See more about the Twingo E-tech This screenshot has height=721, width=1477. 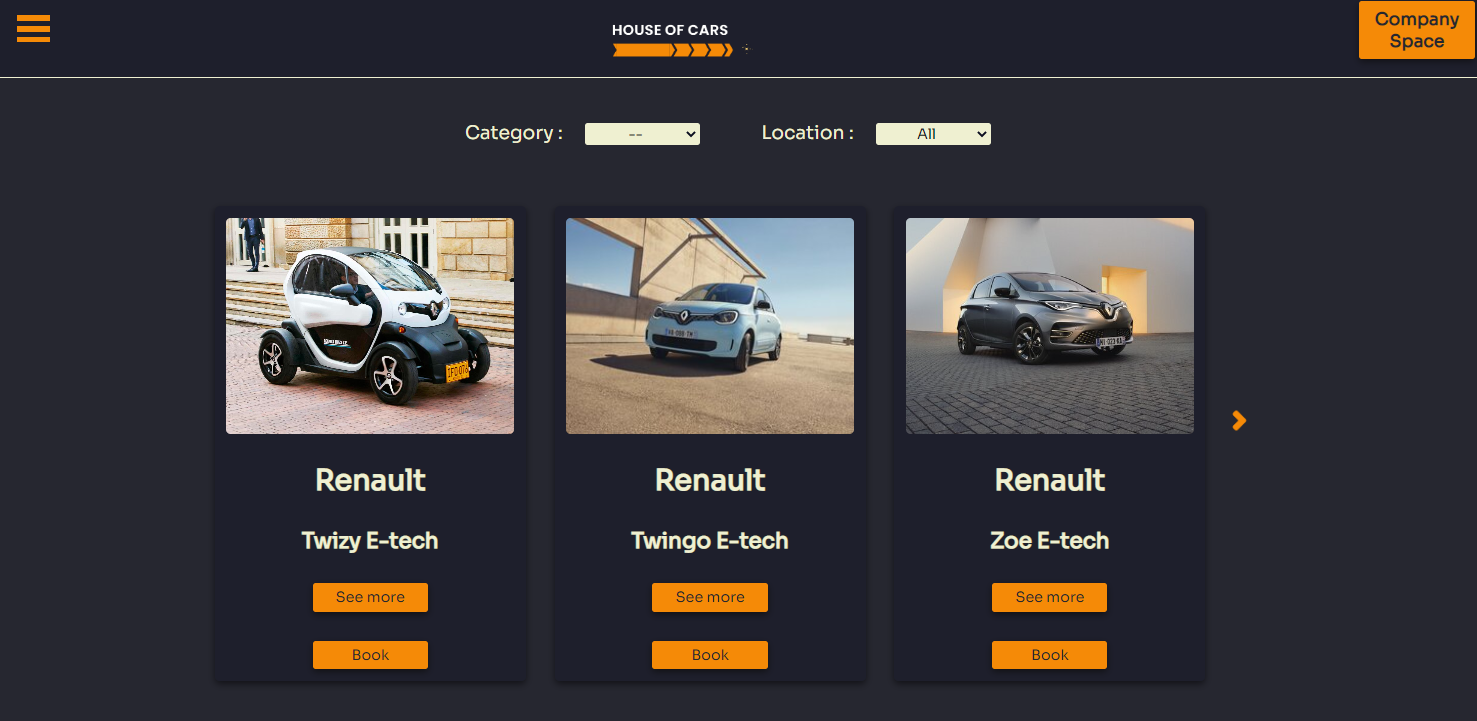click(710, 597)
